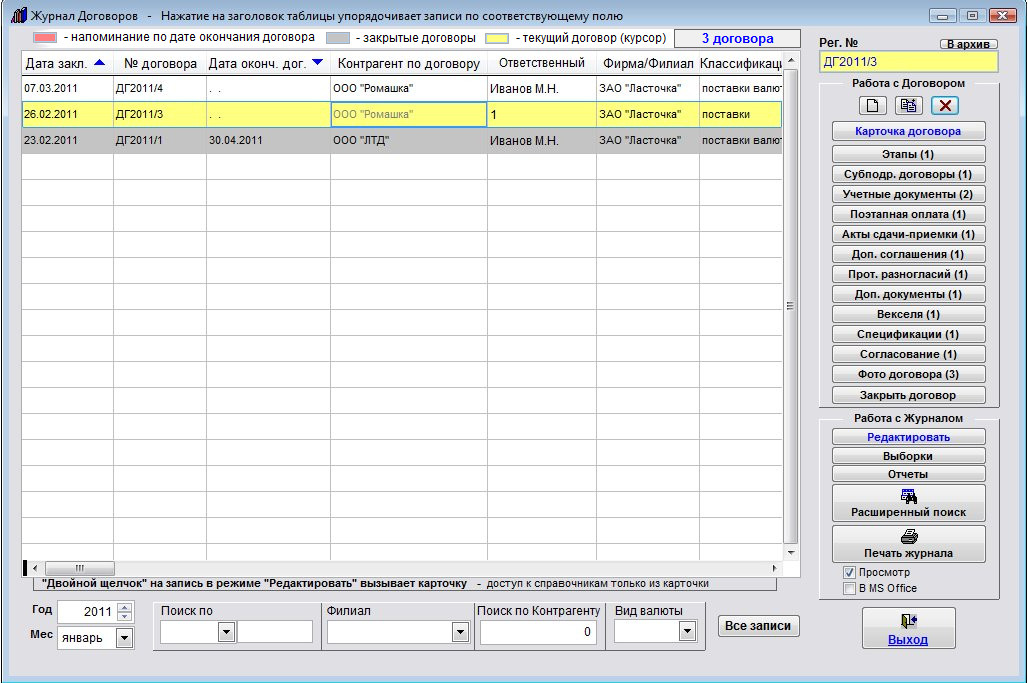Increase the Год year spinner value
The width and height of the screenshot is (1028, 683).
click(124, 607)
